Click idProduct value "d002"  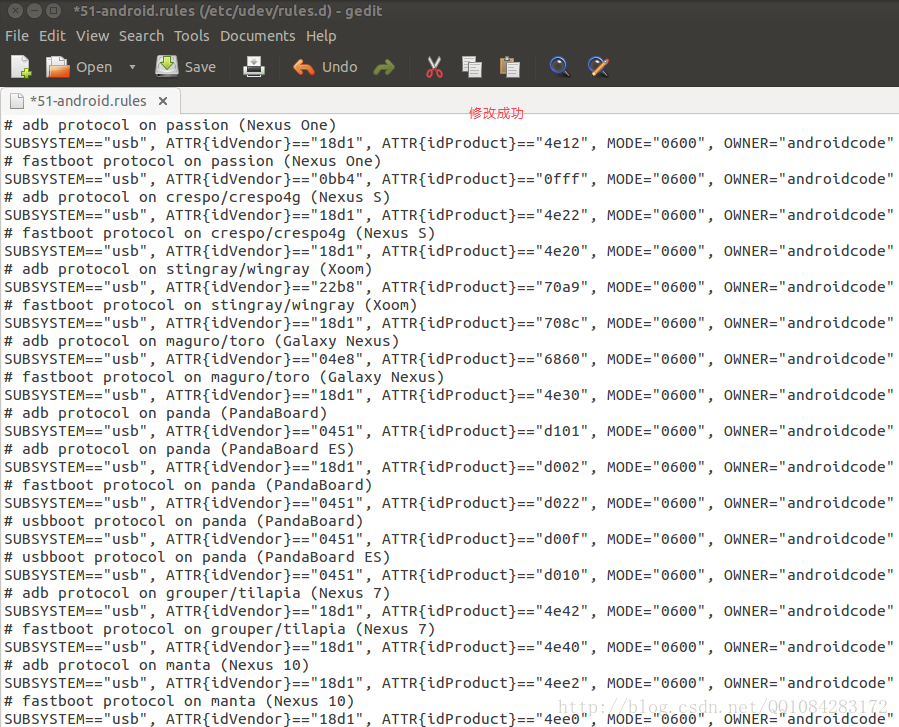coord(561,467)
